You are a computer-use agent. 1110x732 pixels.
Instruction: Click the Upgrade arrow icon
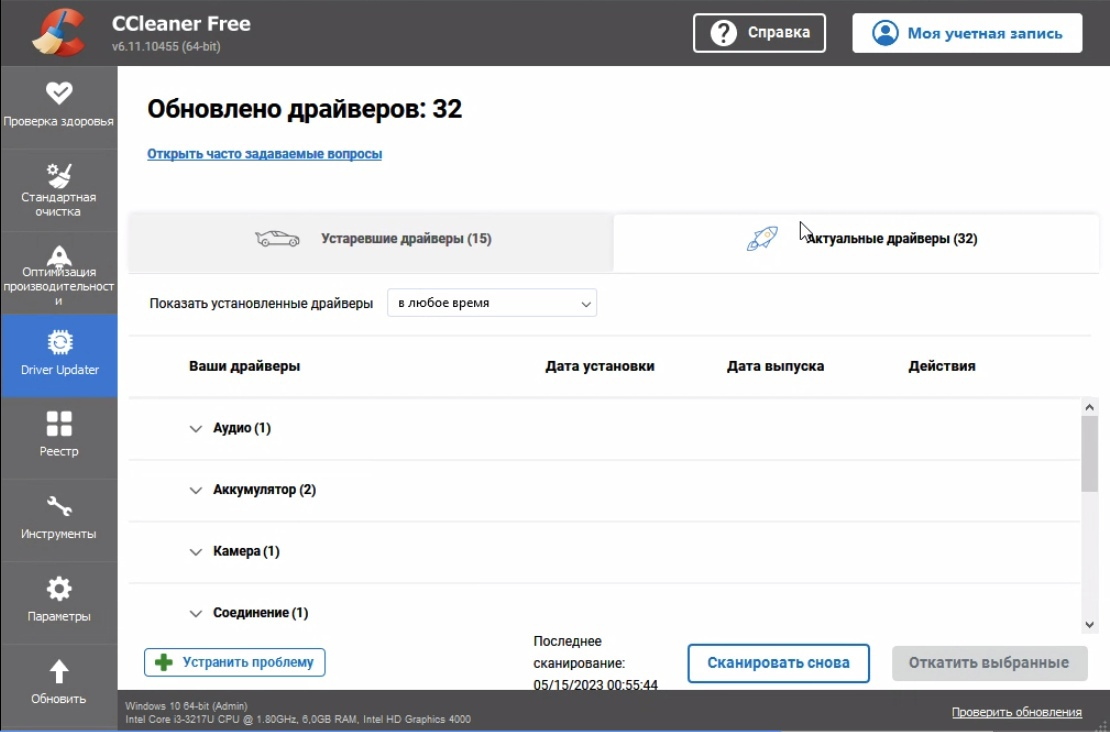coord(59,671)
